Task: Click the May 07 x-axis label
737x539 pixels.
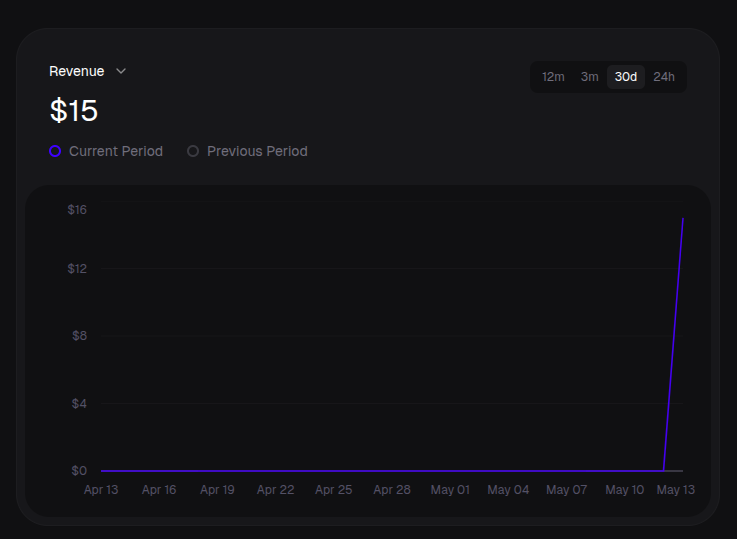Action: (x=566, y=490)
